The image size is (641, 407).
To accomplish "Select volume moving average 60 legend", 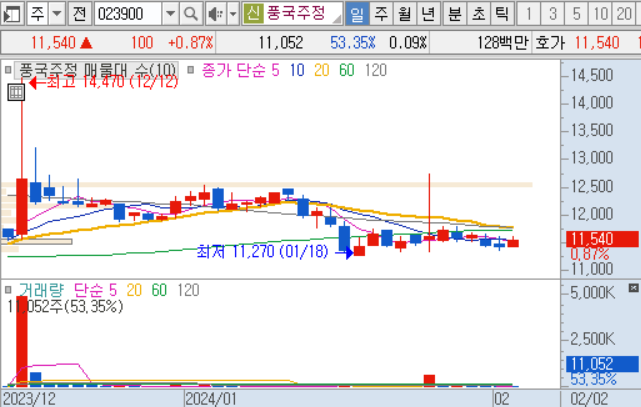I will pos(159,290).
